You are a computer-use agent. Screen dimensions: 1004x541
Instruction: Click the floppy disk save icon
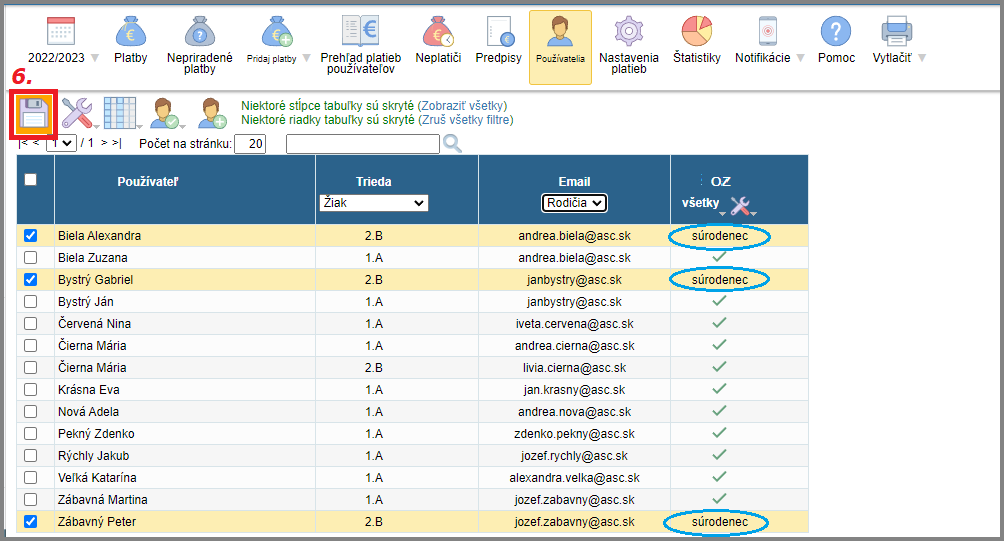(x=34, y=114)
